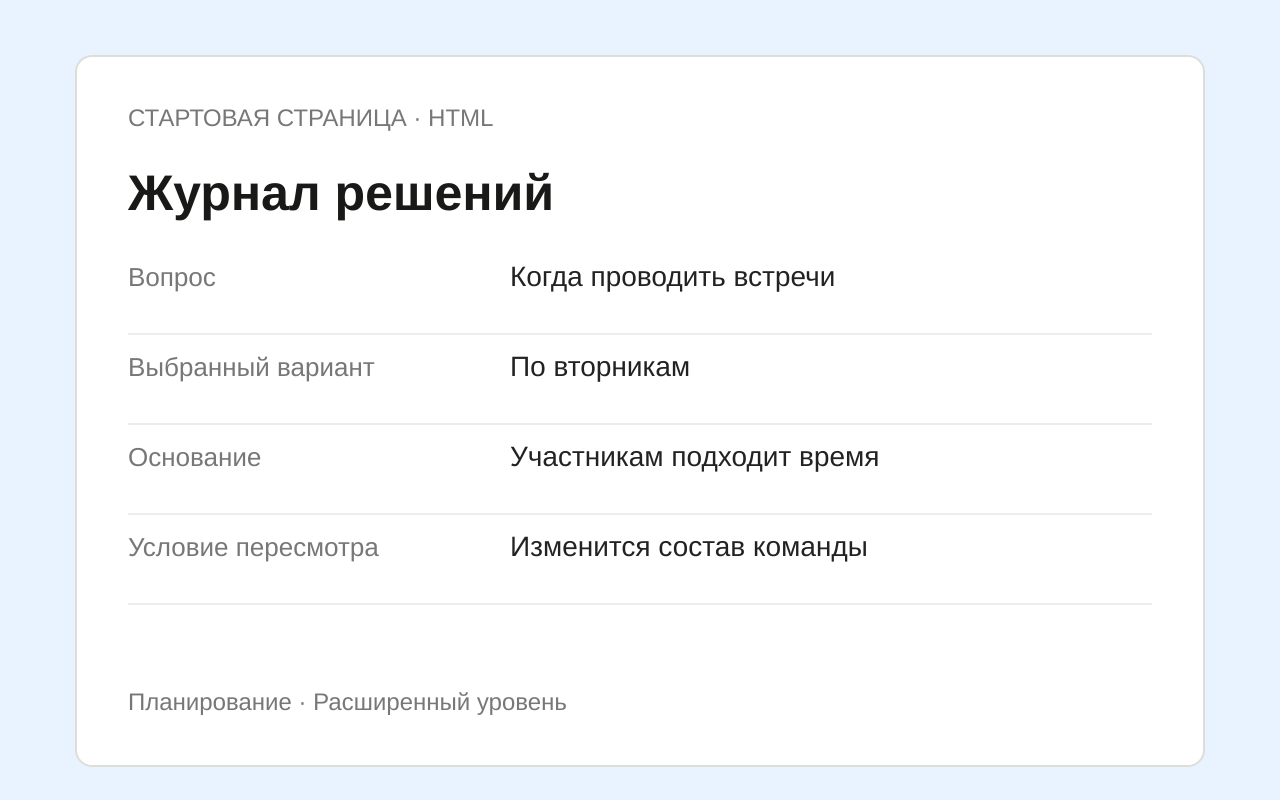Select the 'Основание' label
The height and width of the screenshot is (800, 1280).
(194, 458)
